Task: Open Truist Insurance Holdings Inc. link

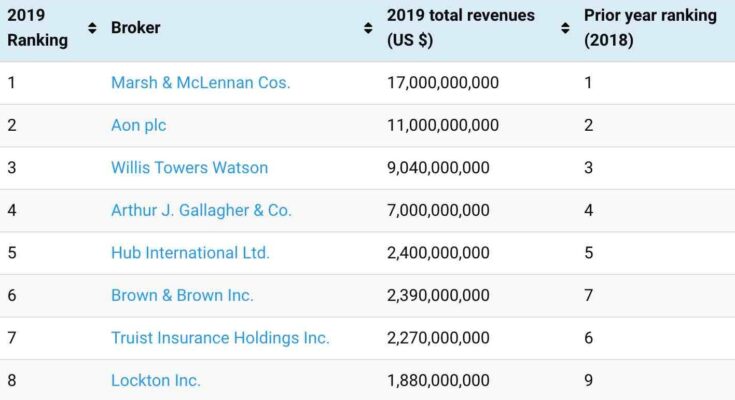Action: coord(220,338)
